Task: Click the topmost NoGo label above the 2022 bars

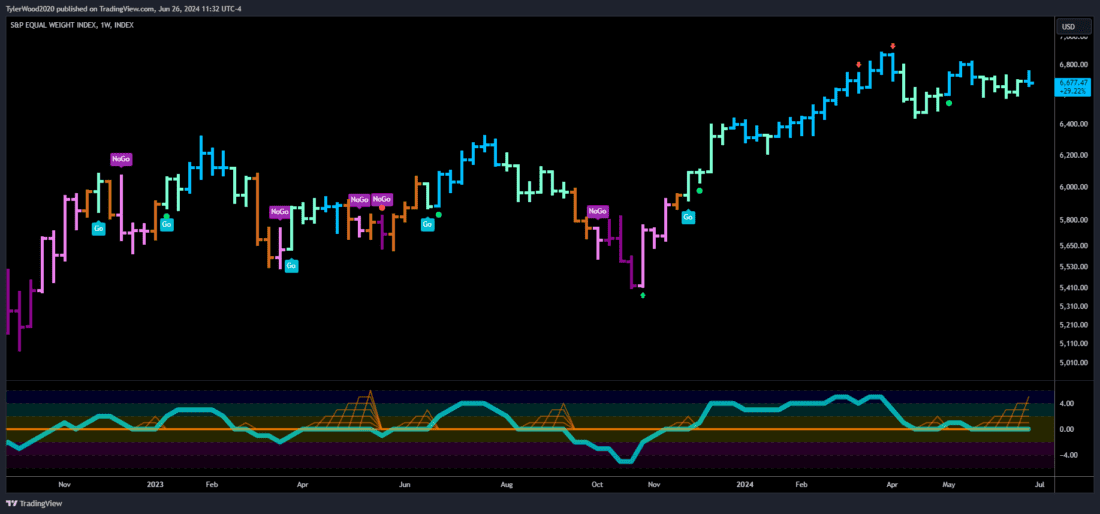Action: click(x=121, y=159)
